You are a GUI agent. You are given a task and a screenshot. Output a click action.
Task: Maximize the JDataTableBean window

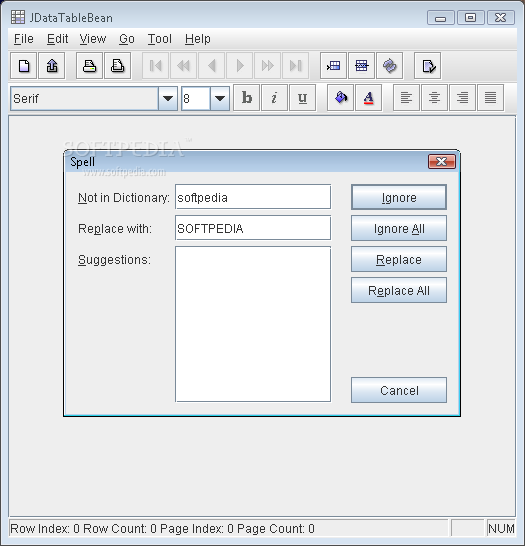click(x=471, y=17)
